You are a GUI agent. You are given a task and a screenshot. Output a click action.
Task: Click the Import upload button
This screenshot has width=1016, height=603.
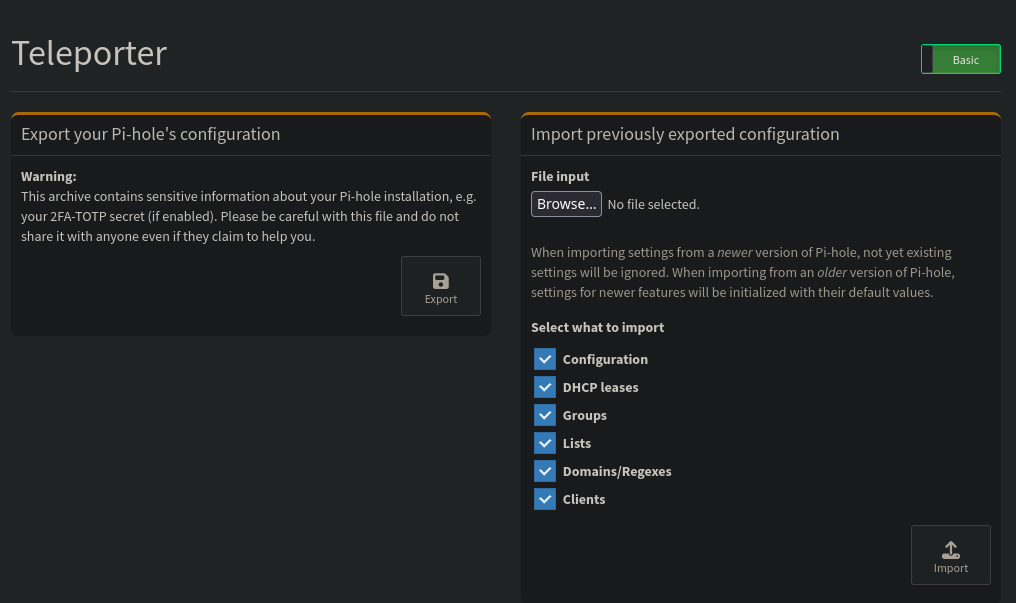(x=951, y=555)
